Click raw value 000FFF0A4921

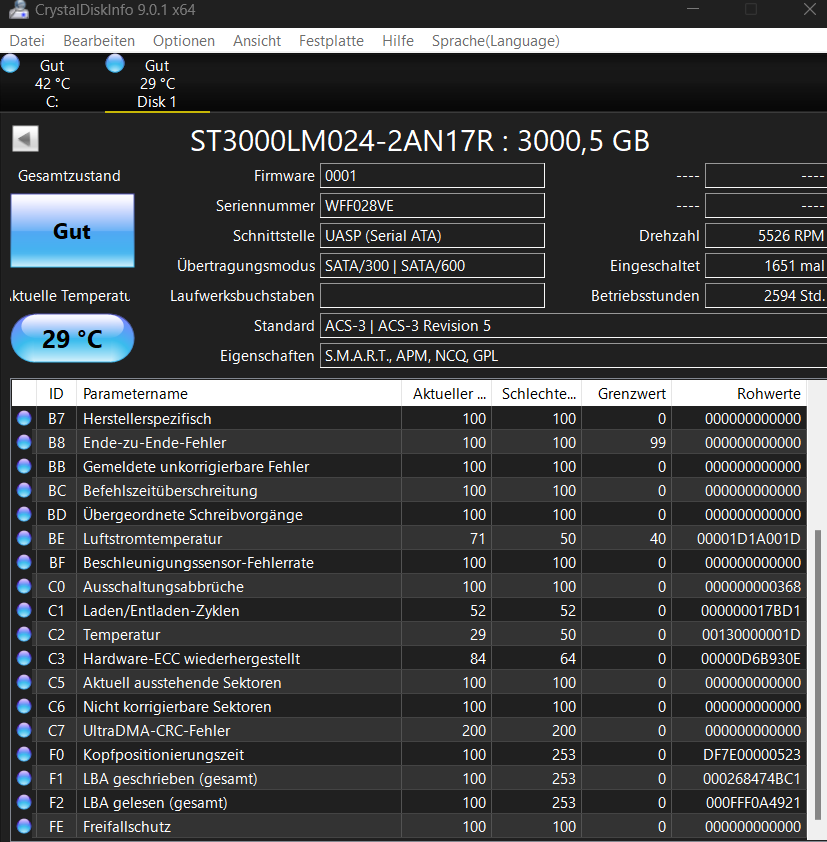[753, 803]
